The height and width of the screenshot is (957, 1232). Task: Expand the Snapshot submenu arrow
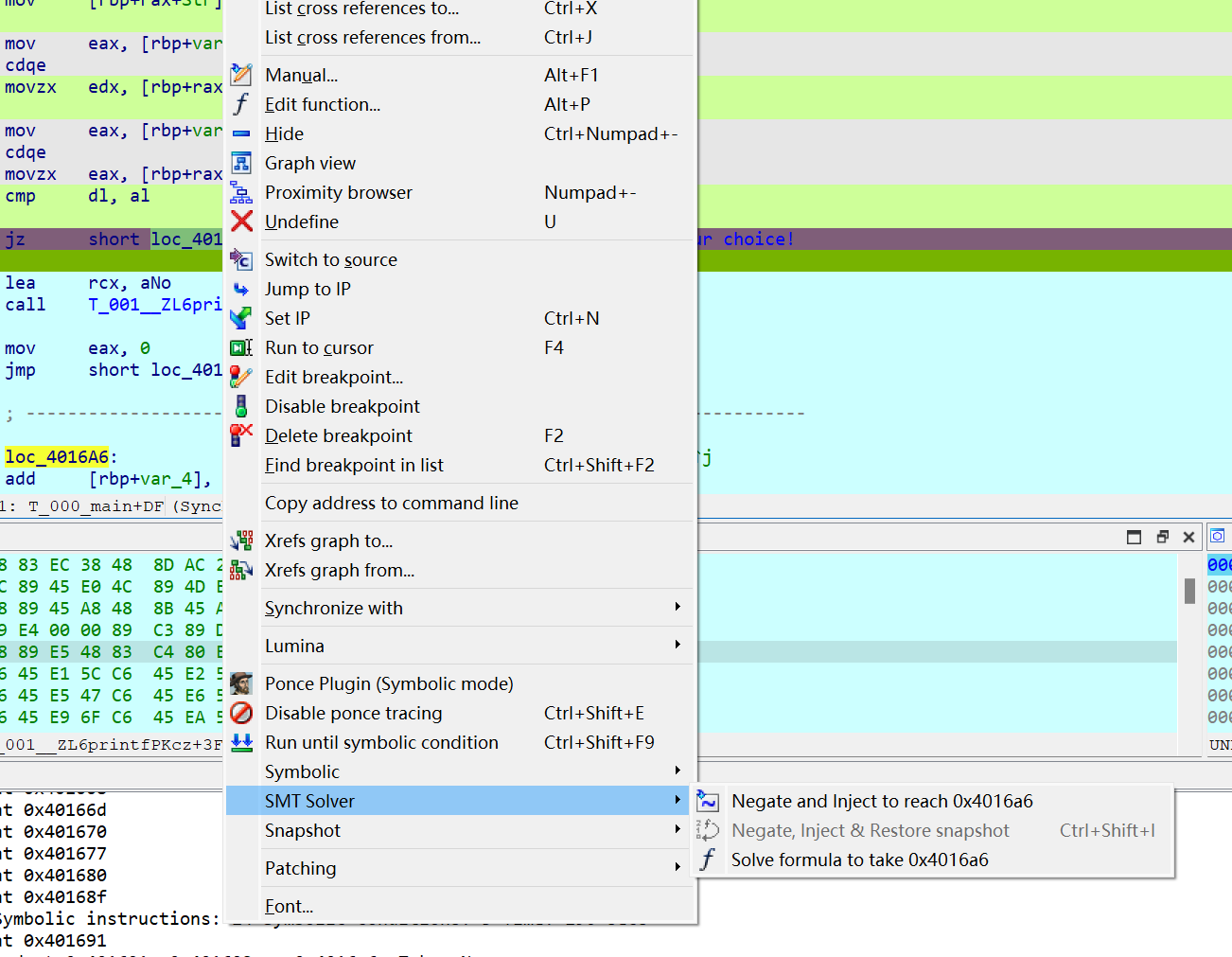pyautogui.click(x=678, y=829)
